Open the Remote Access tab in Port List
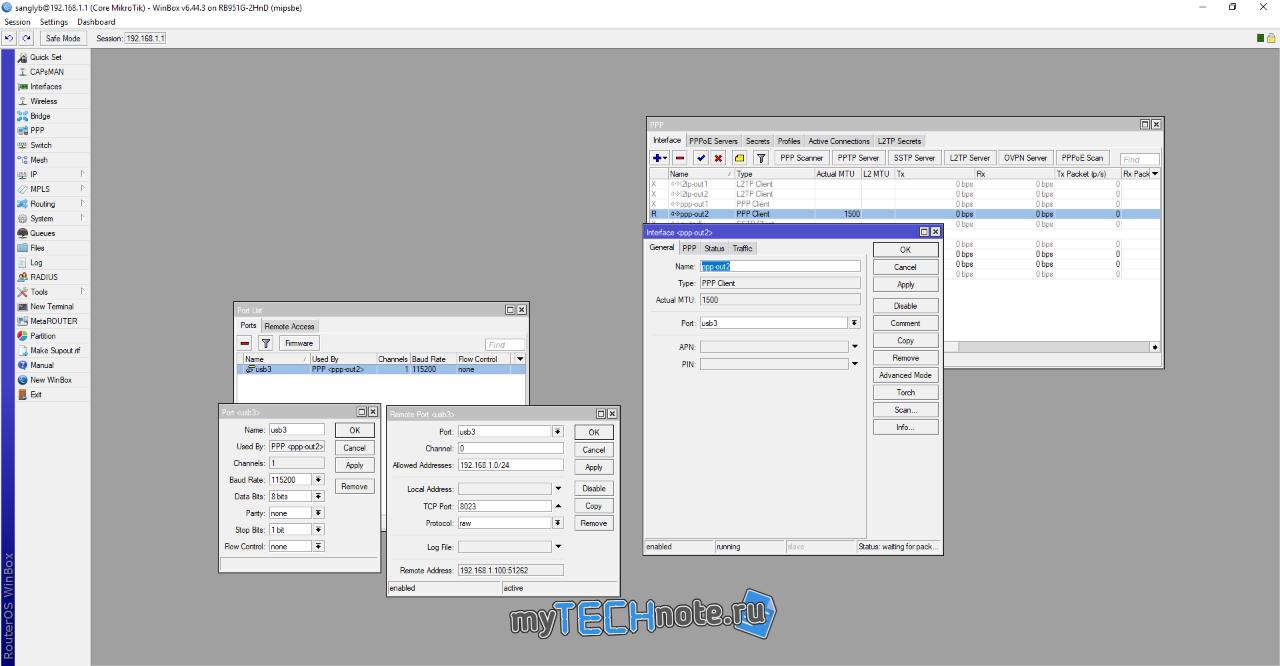 click(290, 326)
